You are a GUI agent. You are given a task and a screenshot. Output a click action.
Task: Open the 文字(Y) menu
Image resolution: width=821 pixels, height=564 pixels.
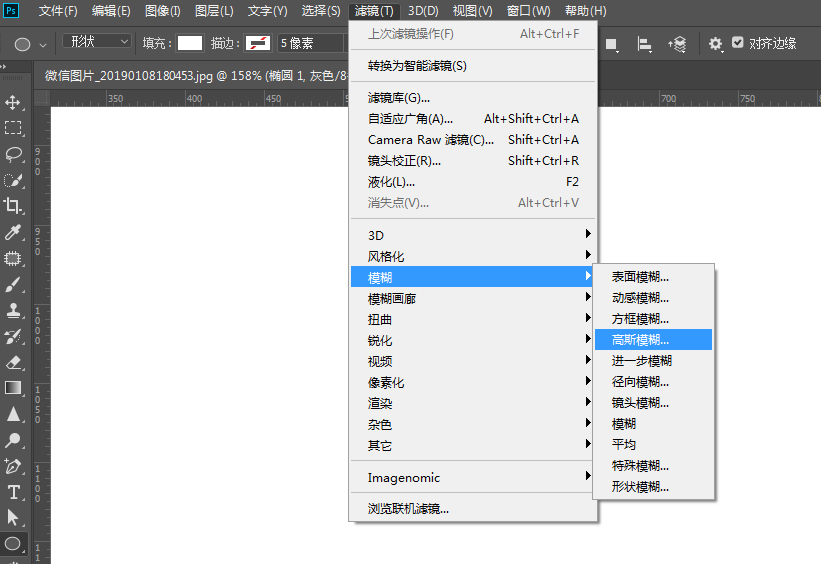point(267,11)
